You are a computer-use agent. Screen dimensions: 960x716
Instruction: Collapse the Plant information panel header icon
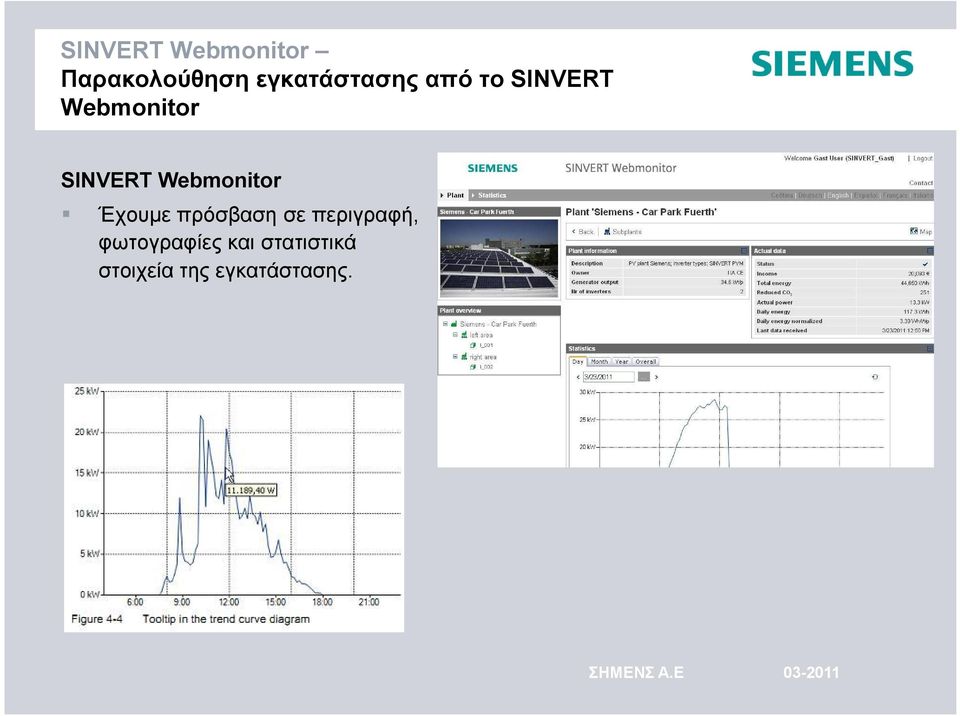coord(744,251)
